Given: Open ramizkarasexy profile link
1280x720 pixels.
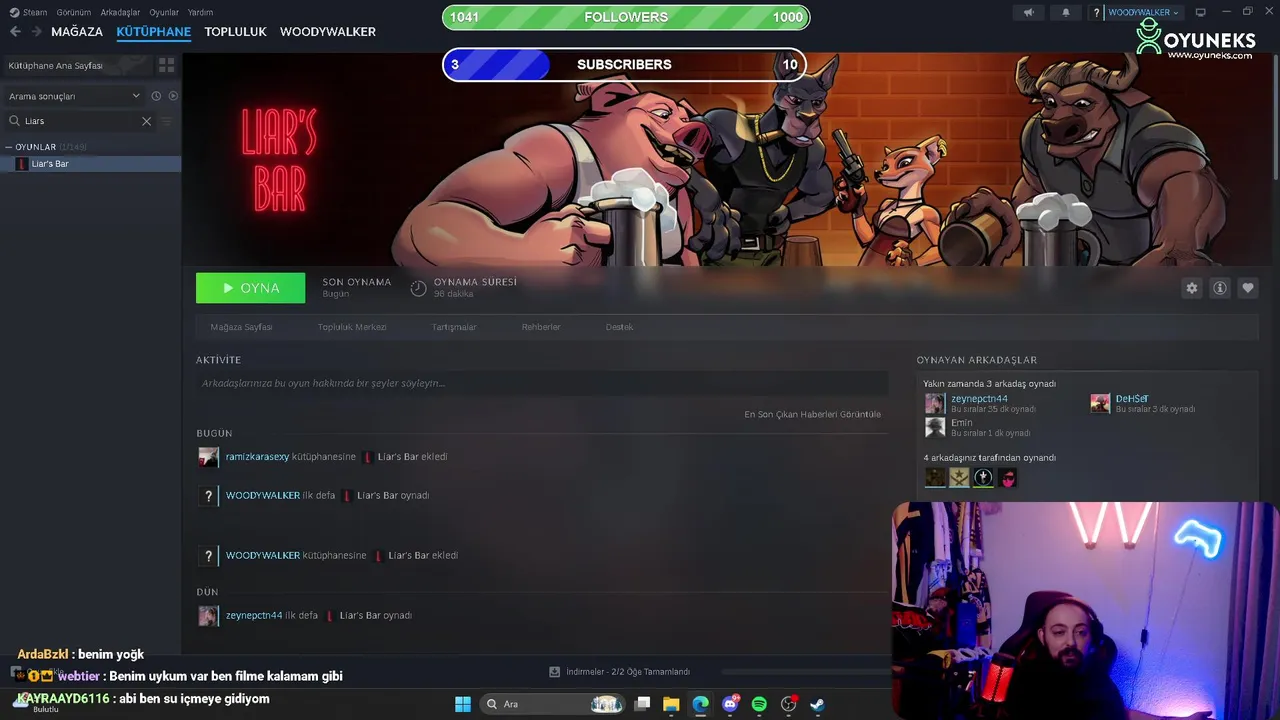Looking at the screenshot, I should (257, 457).
